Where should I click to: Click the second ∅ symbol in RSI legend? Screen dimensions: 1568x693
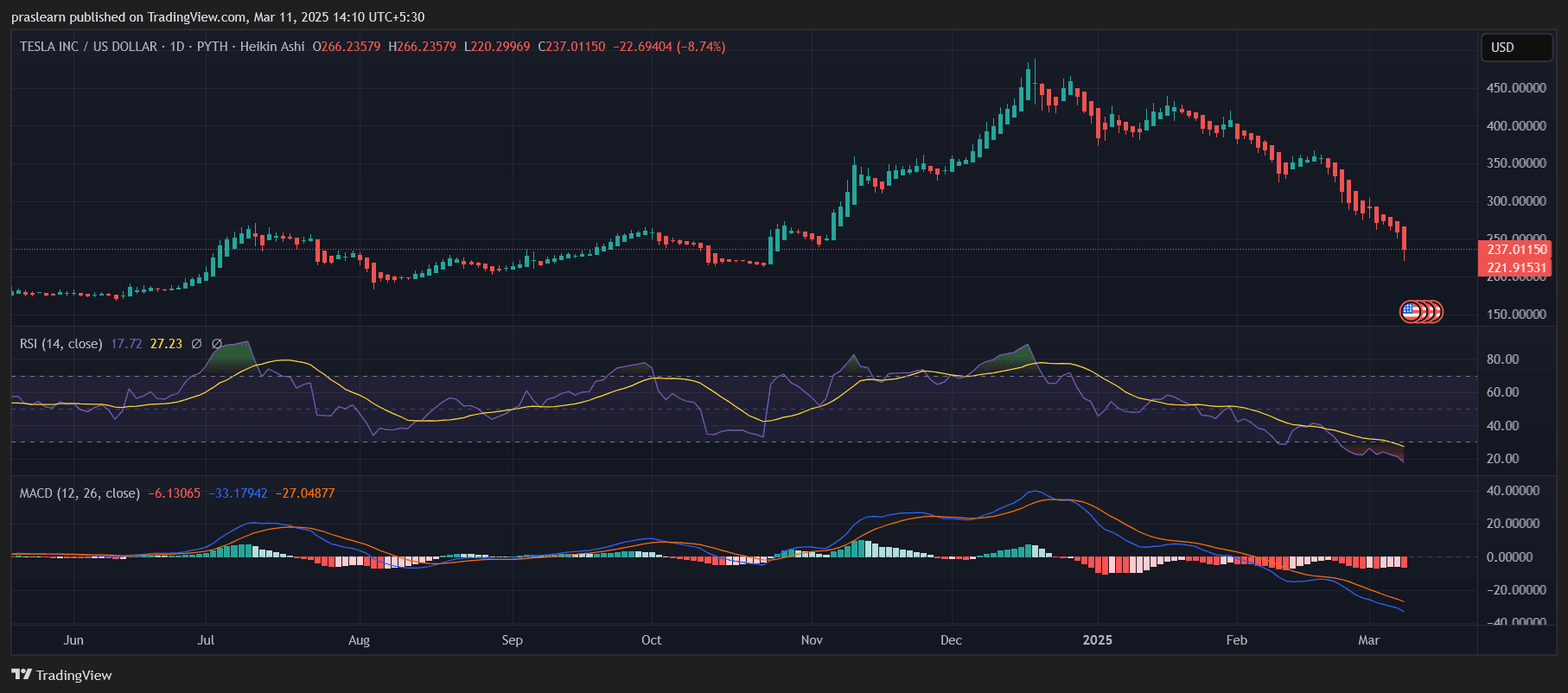217,344
